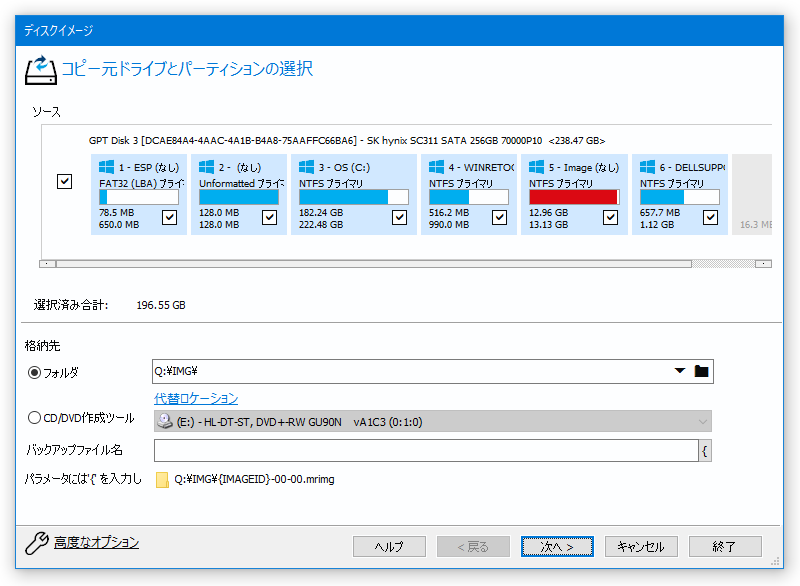
Task: Click the Windows icon on WINRETOOLS partition
Action: click(x=436, y=167)
